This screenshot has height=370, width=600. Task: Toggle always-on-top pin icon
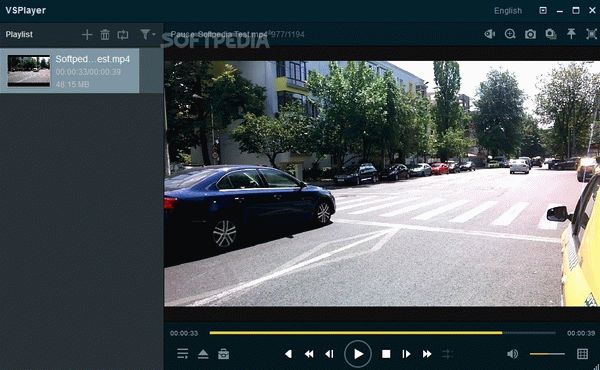click(x=571, y=34)
